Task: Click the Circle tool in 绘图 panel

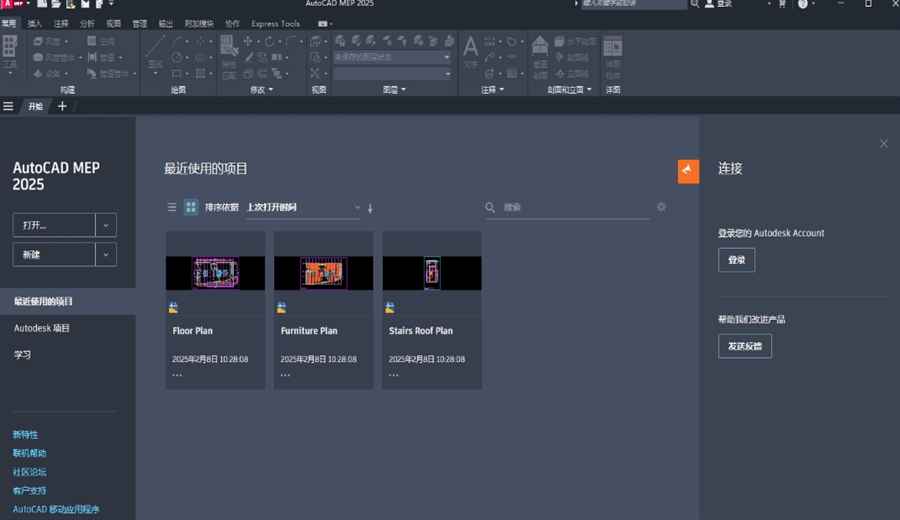Action: 177,57
